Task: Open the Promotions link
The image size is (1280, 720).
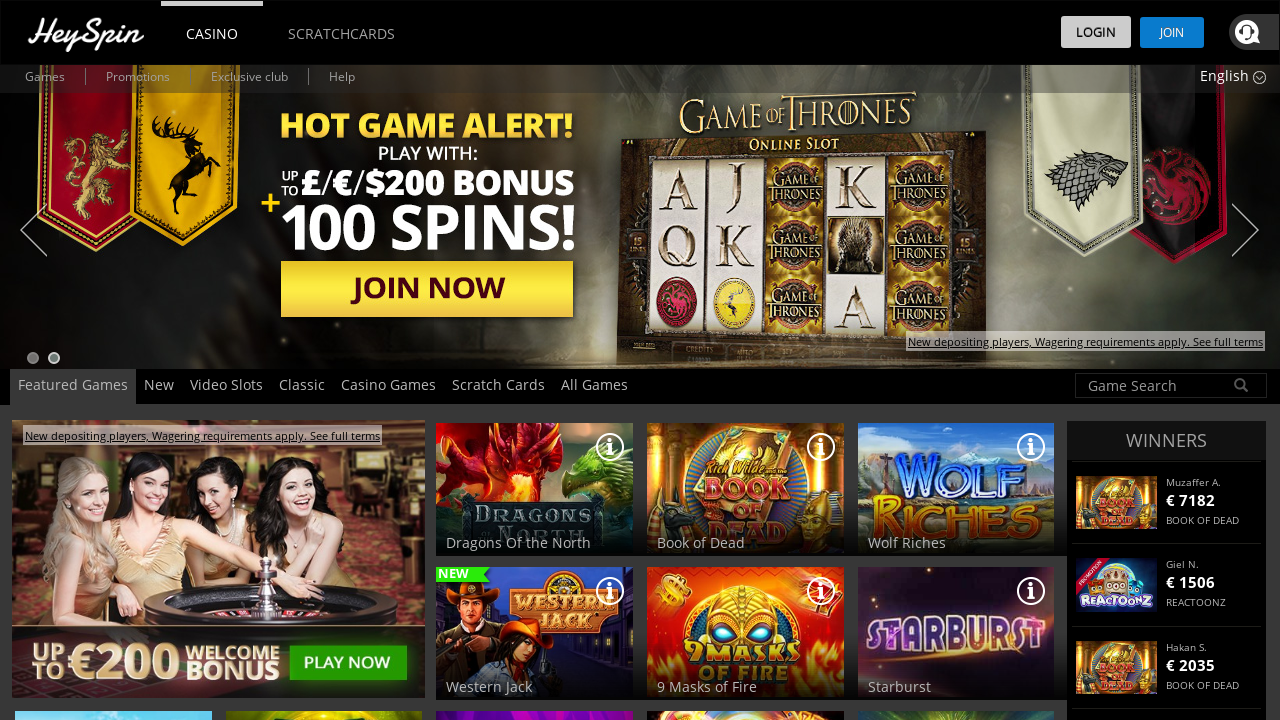Action: pos(138,77)
